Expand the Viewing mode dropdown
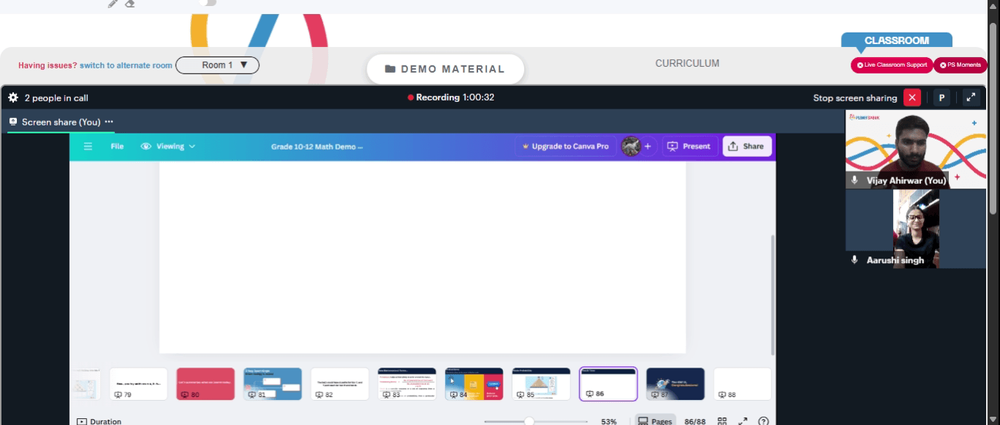Image resolution: width=1000 pixels, height=425 pixels. point(168,146)
